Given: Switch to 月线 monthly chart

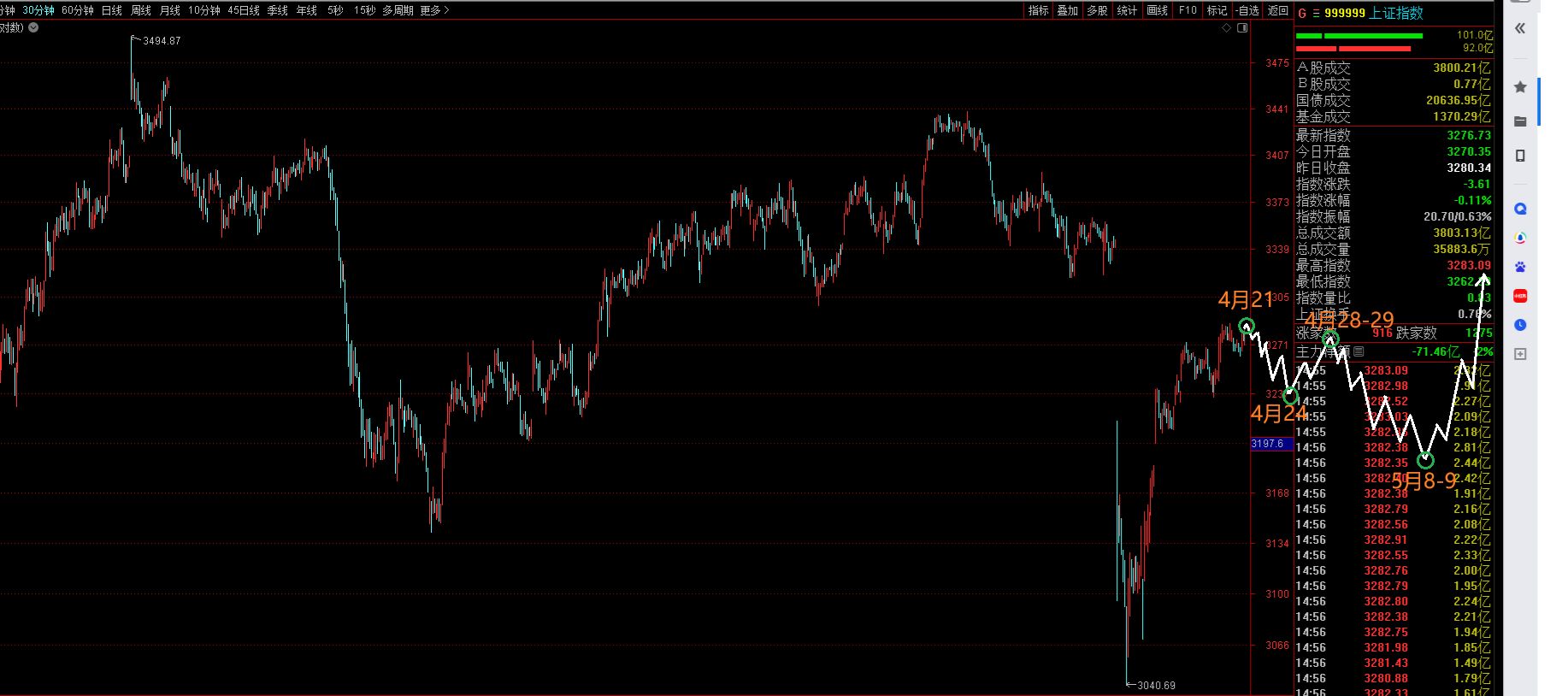Looking at the screenshot, I should point(170,10).
